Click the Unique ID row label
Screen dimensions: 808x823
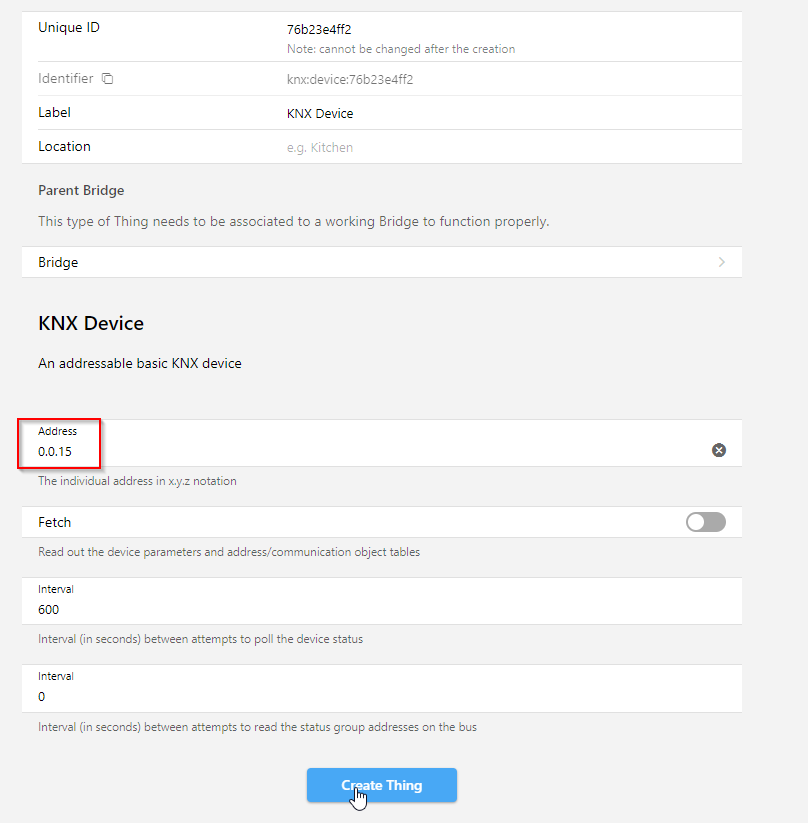click(69, 27)
